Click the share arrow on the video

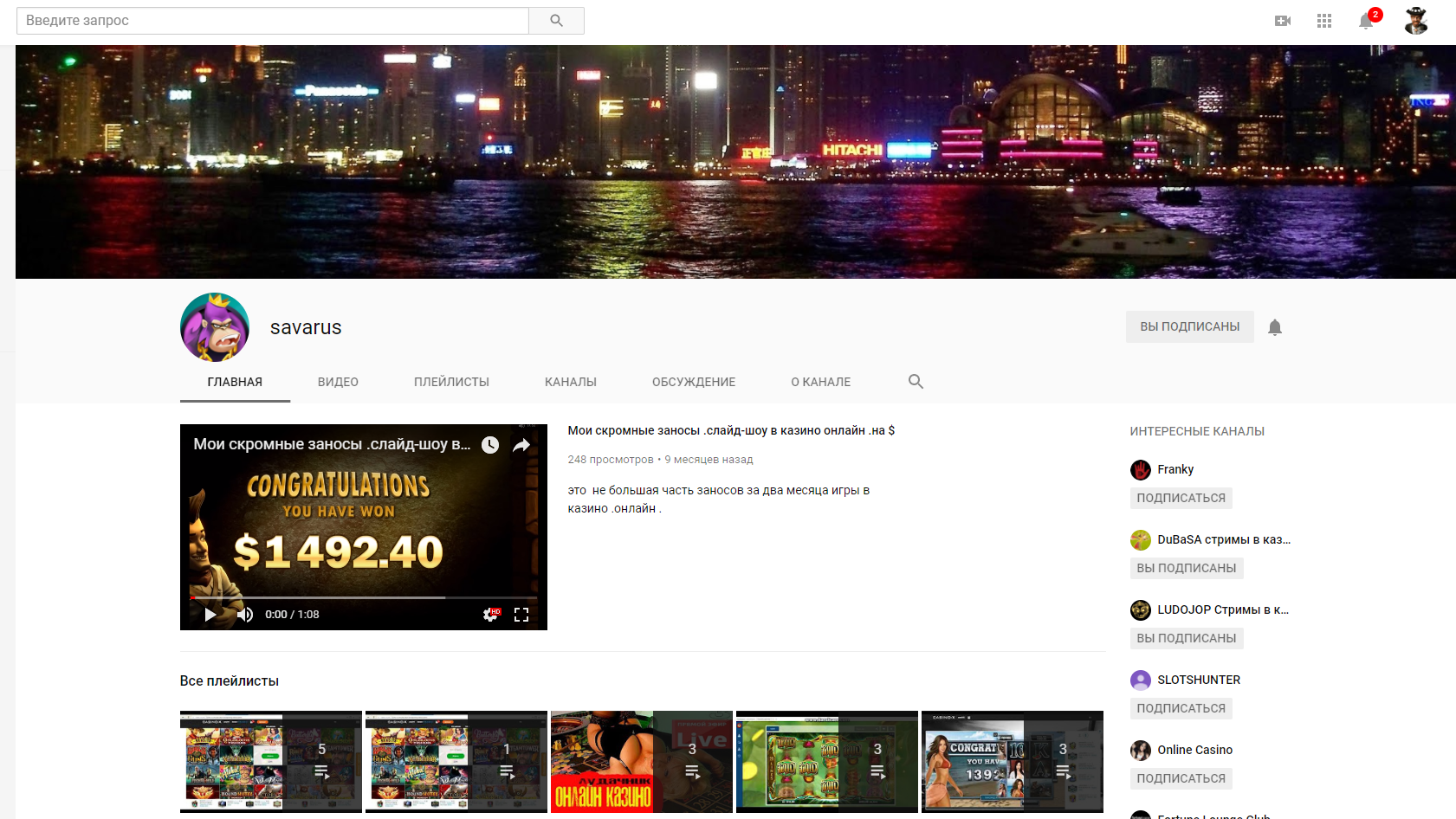point(521,445)
